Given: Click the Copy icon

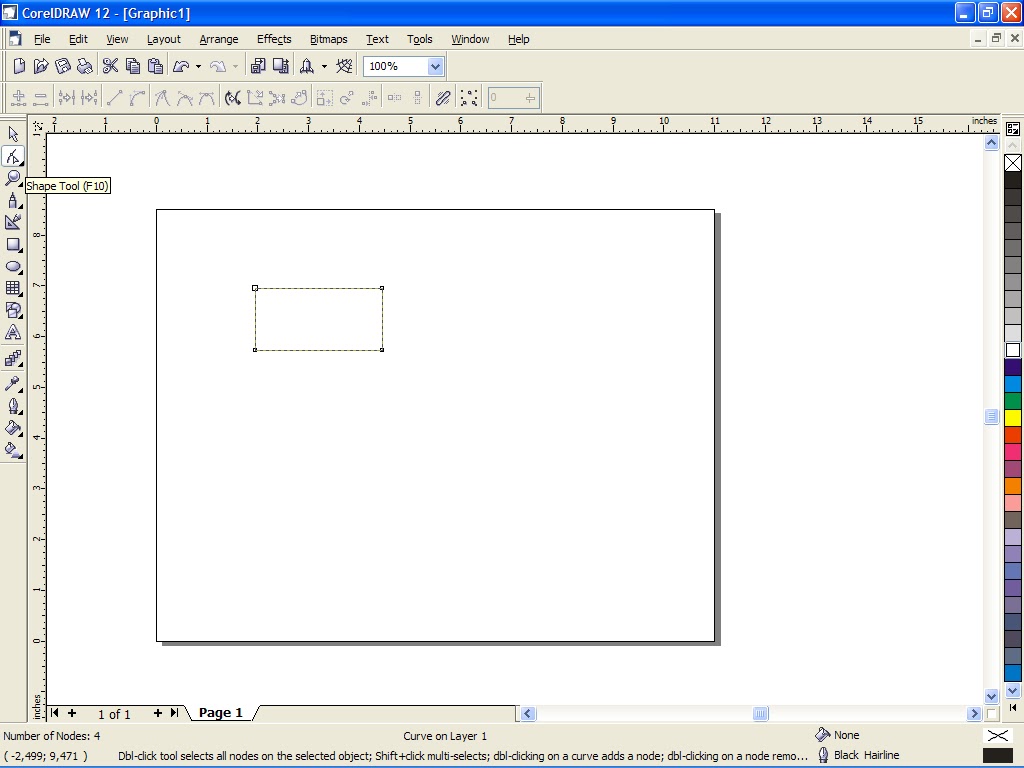Looking at the screenshot, I should pos(133,66).
